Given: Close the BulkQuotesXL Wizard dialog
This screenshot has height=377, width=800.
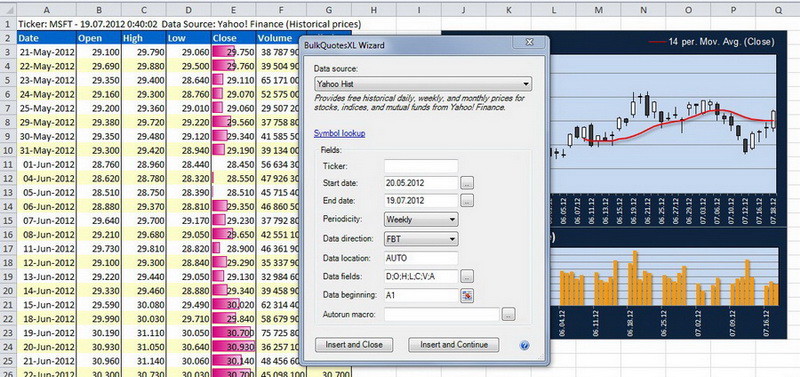Looking at the screenshot, I should [529, 43].
